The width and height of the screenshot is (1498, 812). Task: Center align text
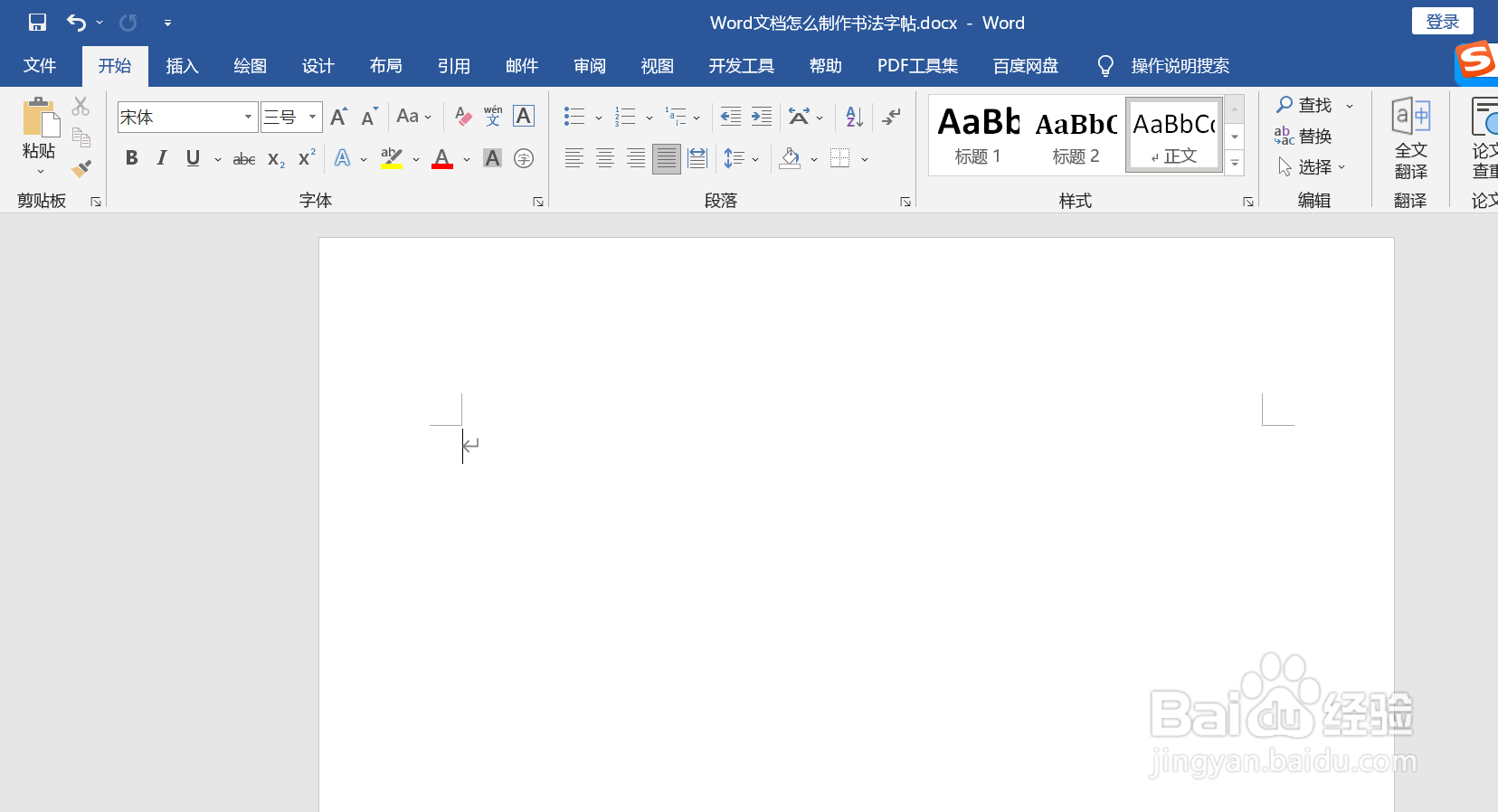pyautogui.click(x=605, y=158)
